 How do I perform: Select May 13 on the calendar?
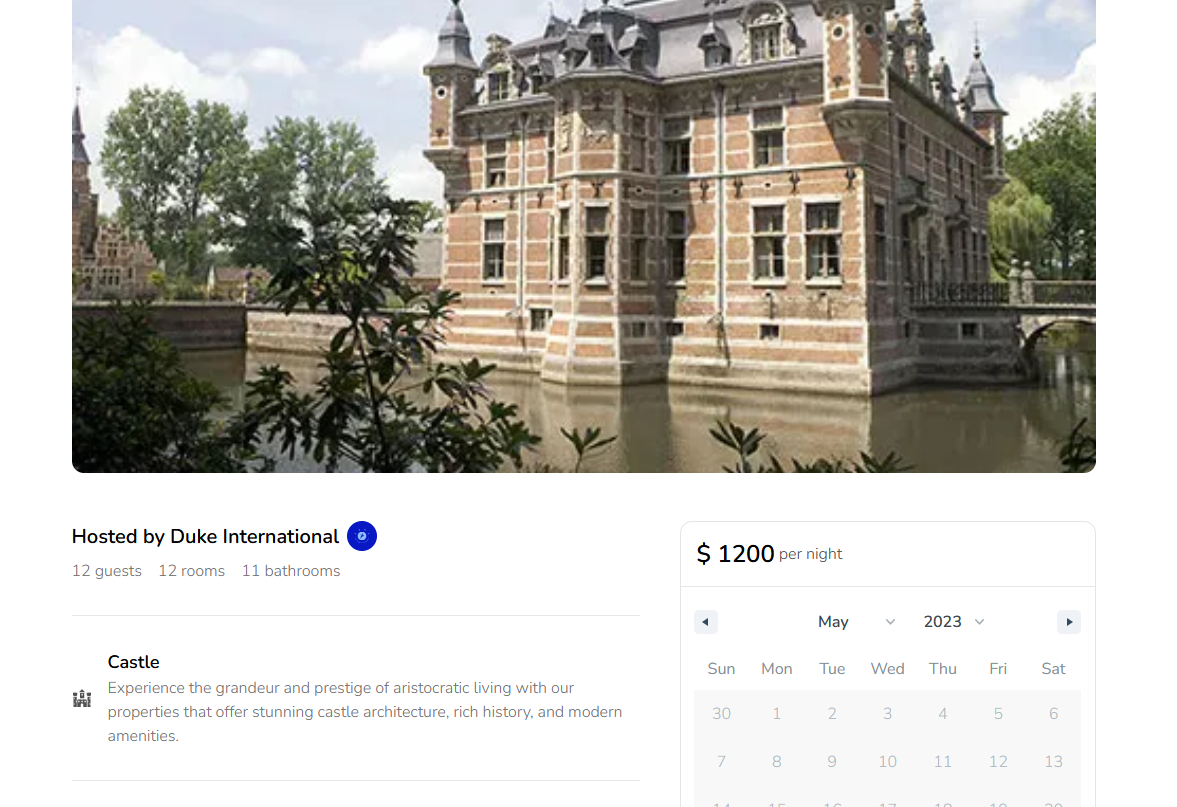tap(1053, 762)
